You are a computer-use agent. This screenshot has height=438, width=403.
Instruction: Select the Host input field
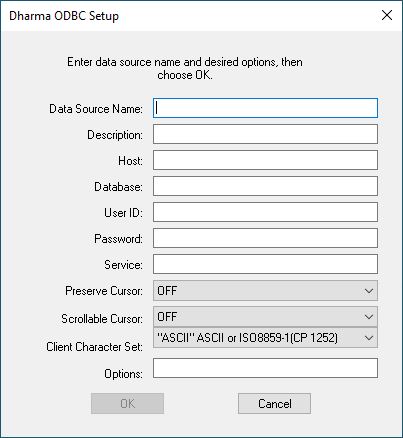tap(265, 160)
